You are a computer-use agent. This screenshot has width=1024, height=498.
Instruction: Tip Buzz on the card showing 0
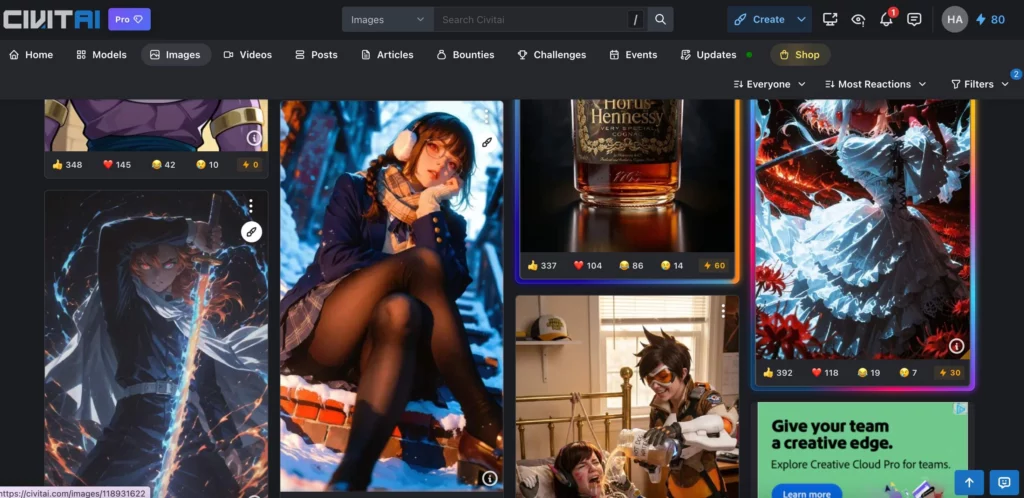coord(250,164)
